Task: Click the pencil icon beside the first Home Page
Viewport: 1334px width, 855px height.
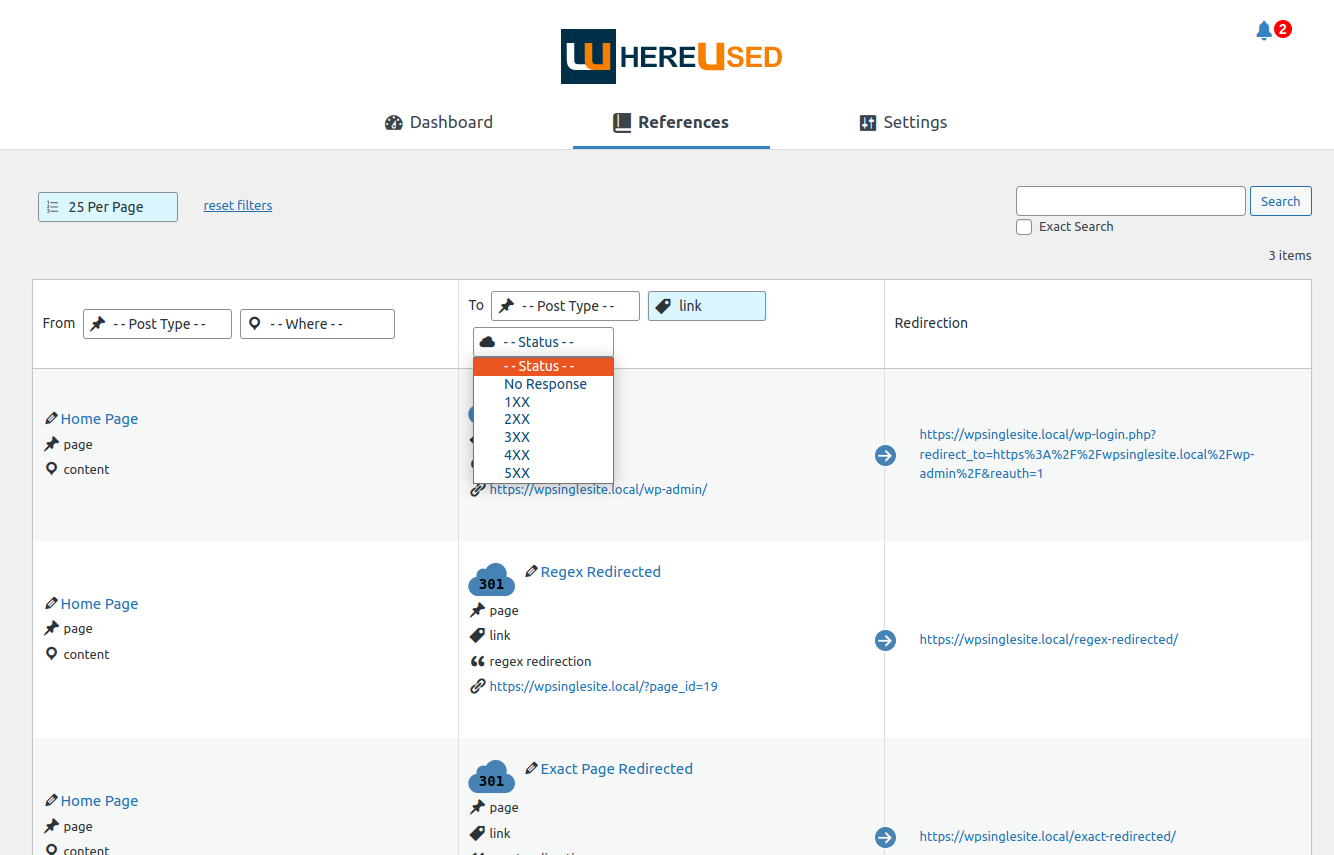Action: pos(51,418)
